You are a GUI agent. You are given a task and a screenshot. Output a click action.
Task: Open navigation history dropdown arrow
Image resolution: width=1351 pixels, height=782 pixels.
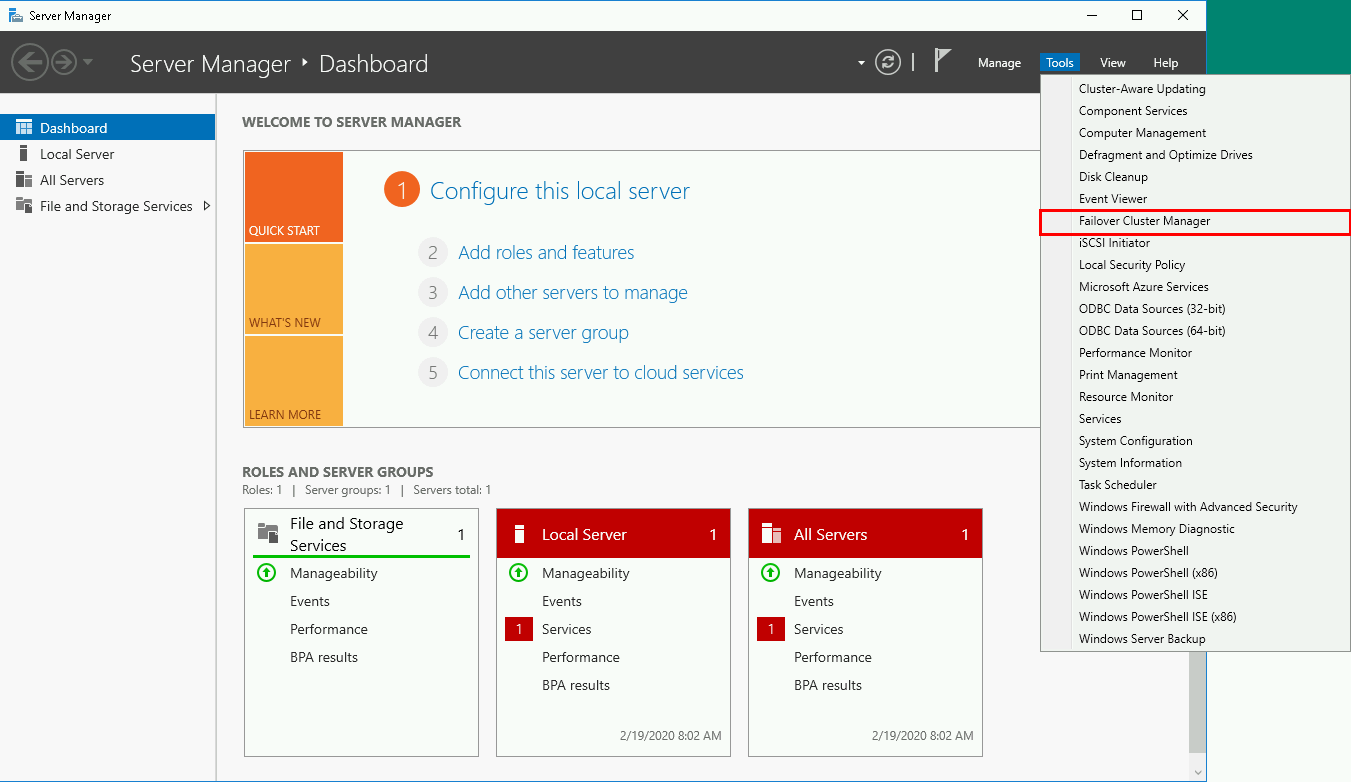[x=88, y=63]
